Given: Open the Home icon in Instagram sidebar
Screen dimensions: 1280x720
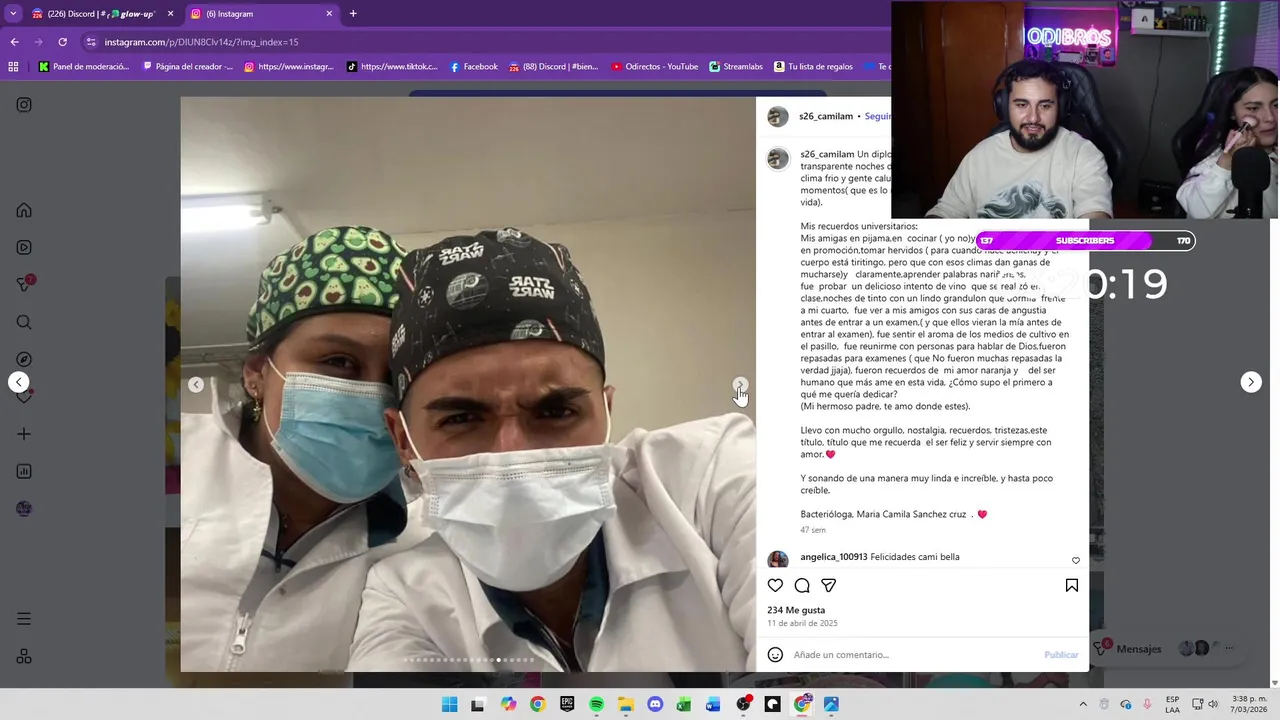Looking at the screenshot, I should point(24,210).
